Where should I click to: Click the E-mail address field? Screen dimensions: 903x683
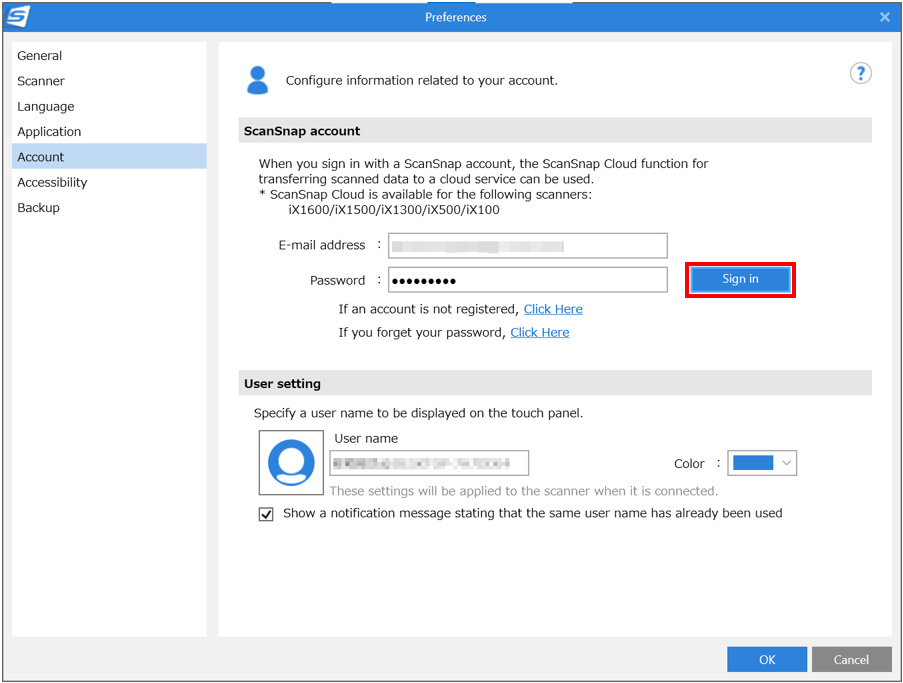(528, 246)
